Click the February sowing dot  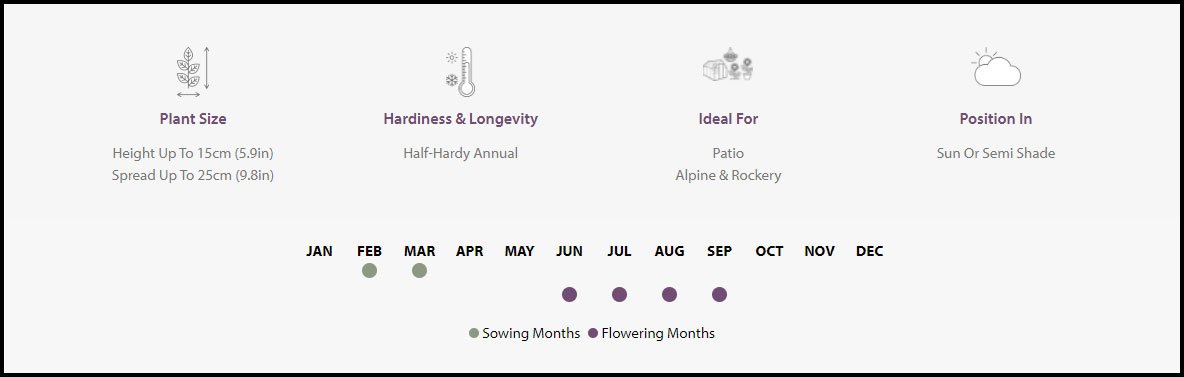pos(369,270)
